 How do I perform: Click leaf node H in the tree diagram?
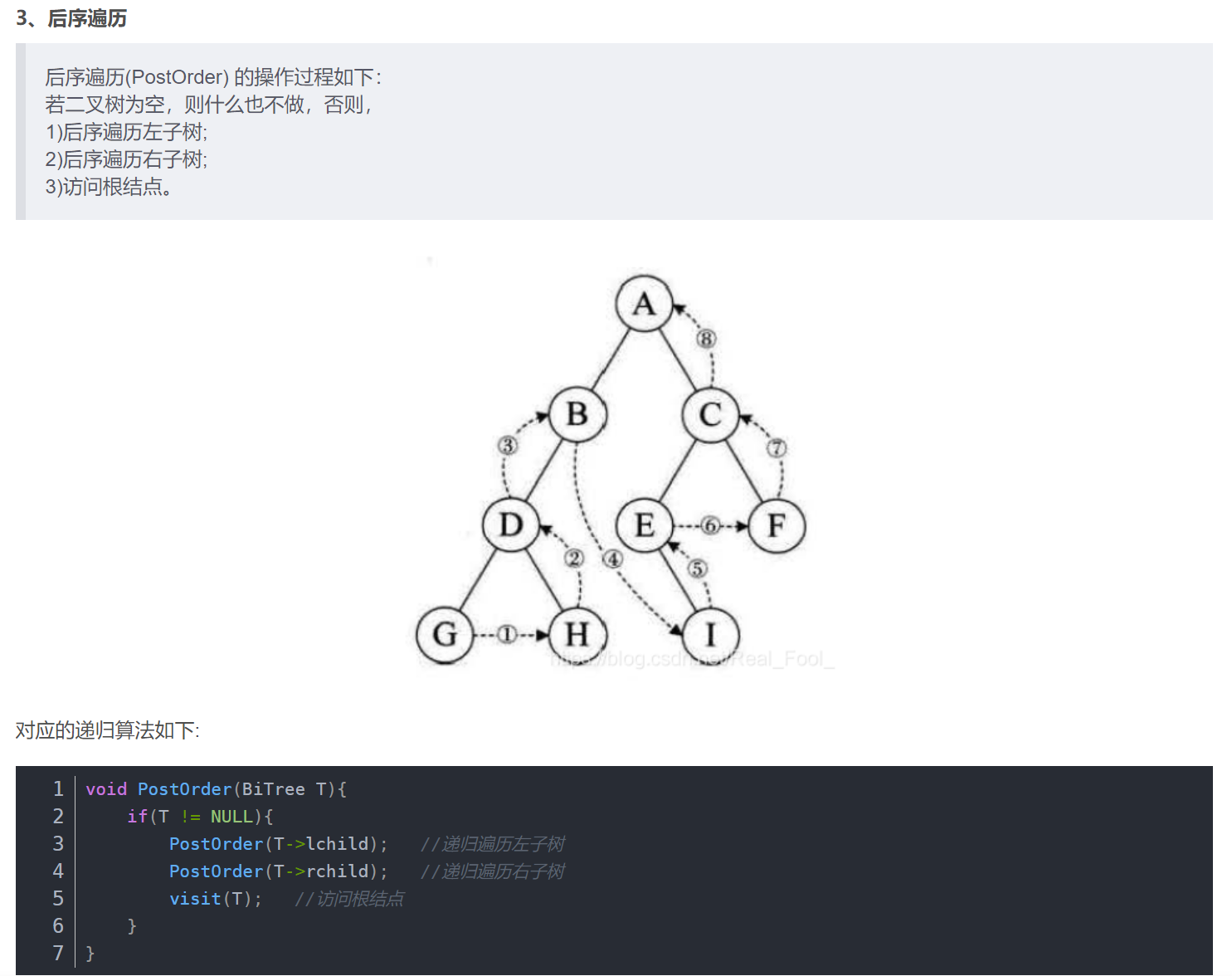[577, 635]
